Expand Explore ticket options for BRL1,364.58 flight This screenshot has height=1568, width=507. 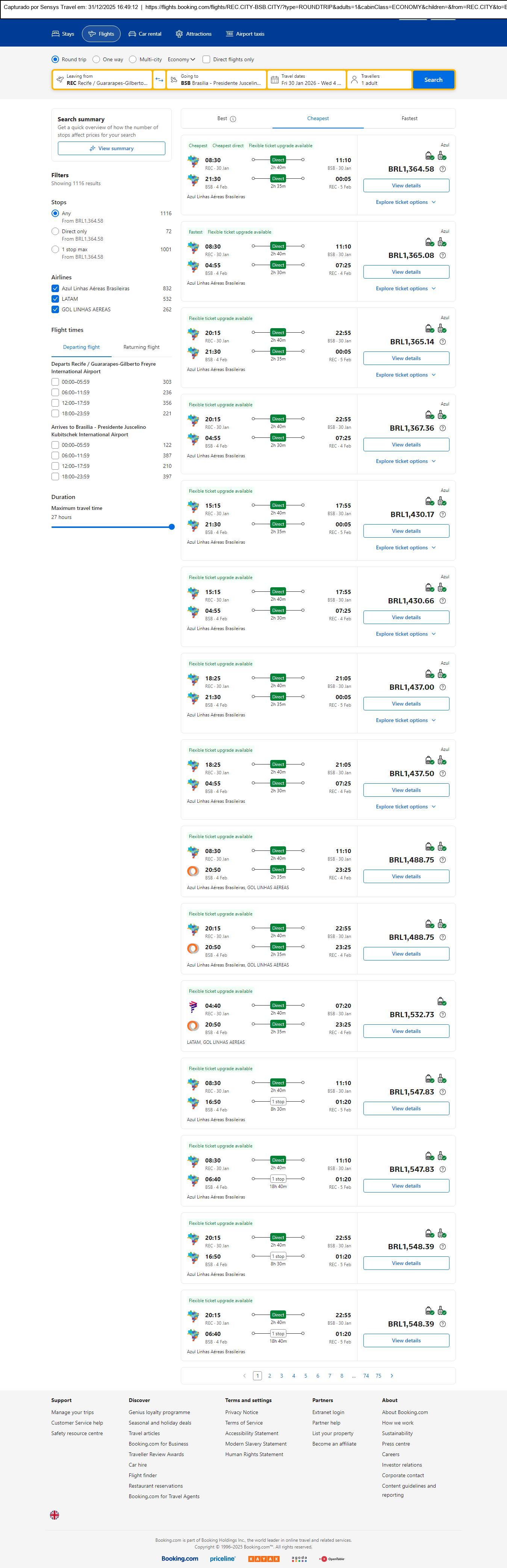(406, 202)
